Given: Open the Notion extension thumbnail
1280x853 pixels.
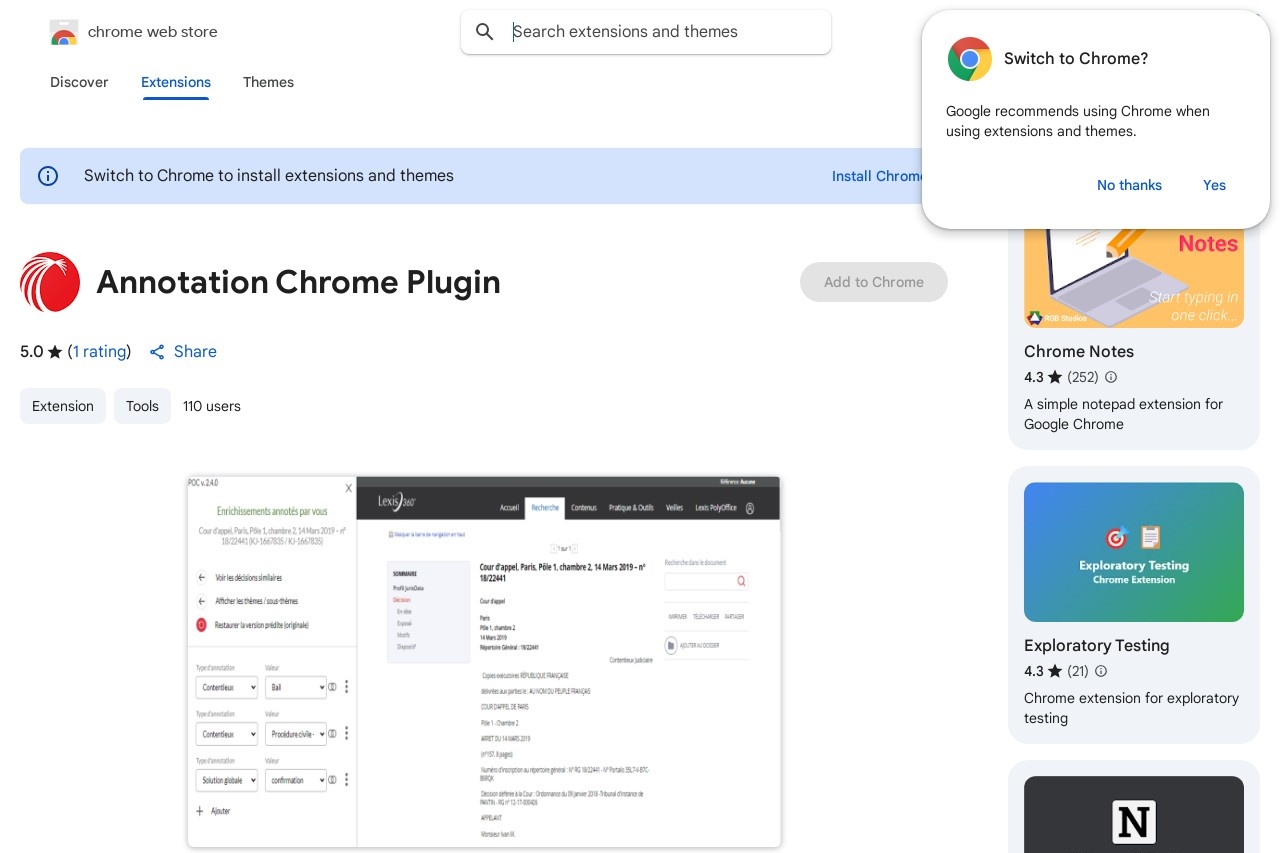Looking at the screenshot, I should (1134, 814).
